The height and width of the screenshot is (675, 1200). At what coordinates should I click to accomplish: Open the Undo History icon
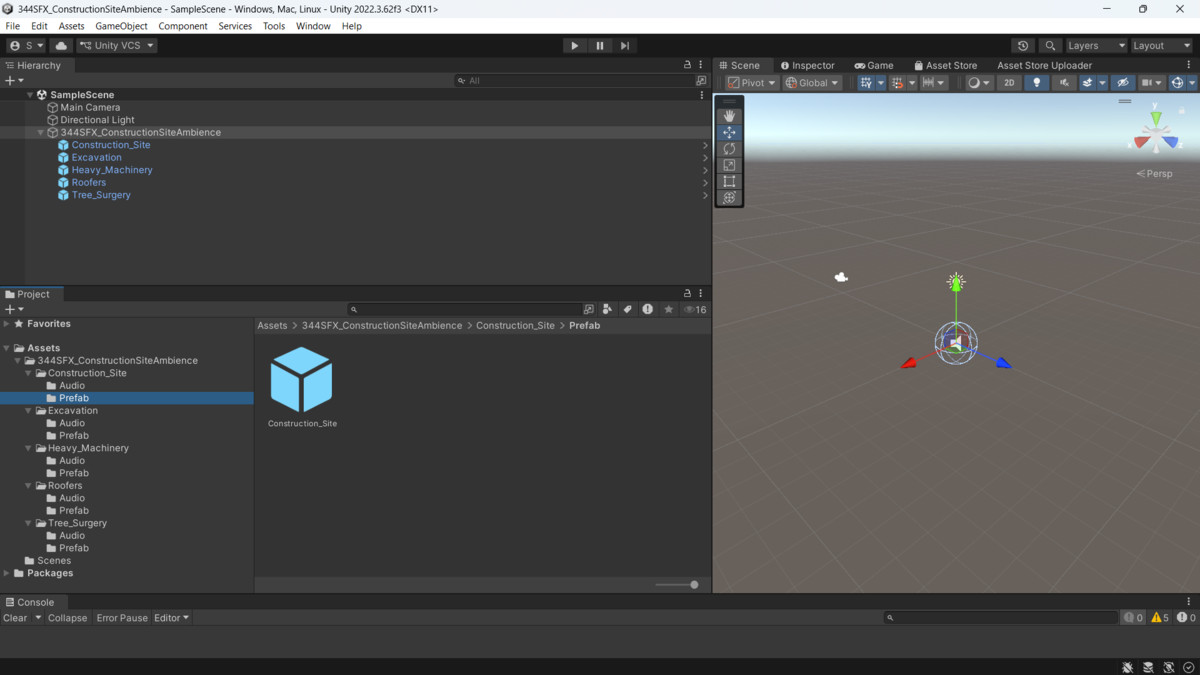1023,45
